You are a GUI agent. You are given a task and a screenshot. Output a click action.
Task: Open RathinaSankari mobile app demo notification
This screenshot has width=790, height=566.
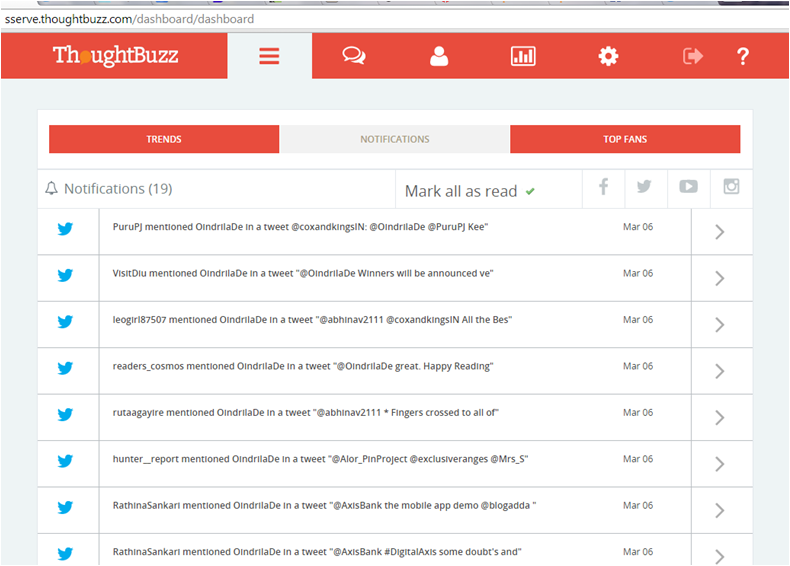click(x=324, y=505)
